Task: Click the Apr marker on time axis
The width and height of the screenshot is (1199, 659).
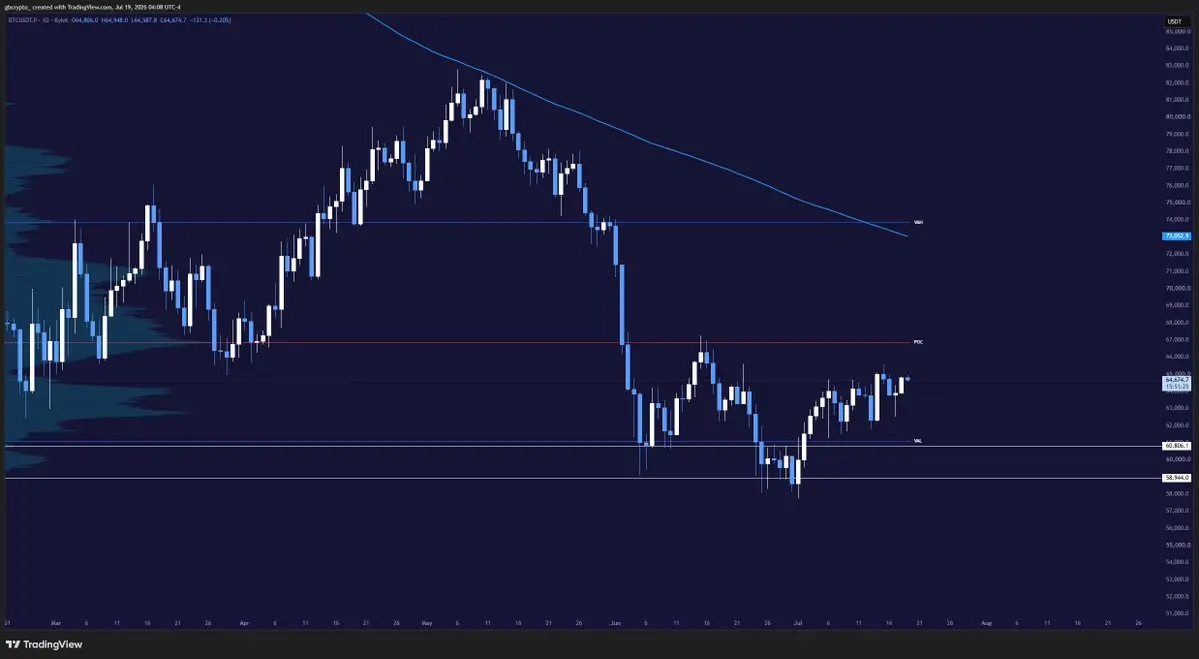Action: 244,623
